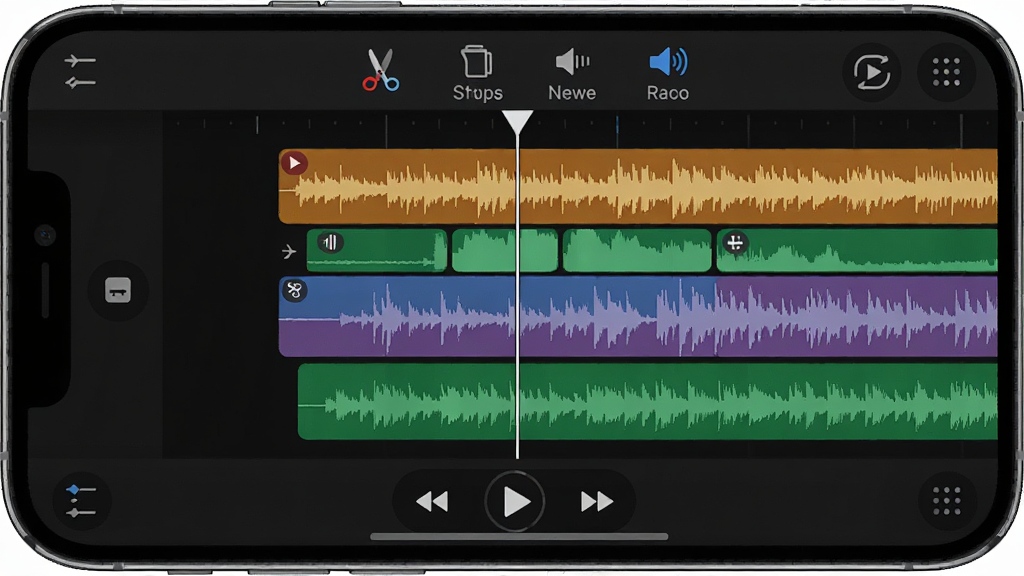Tap the plus-grid badge on long green clip

click(735, 243)
